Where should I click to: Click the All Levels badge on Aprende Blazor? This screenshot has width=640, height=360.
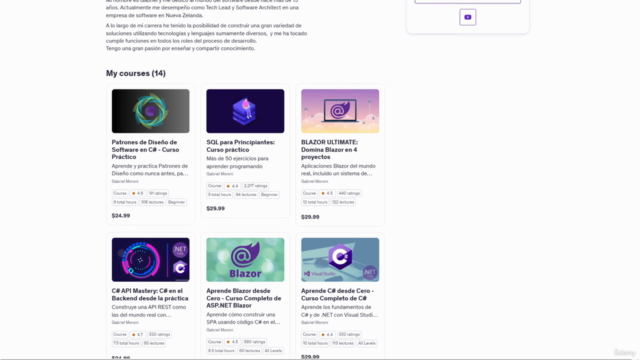pyautogui.click(x=273, y=351)
